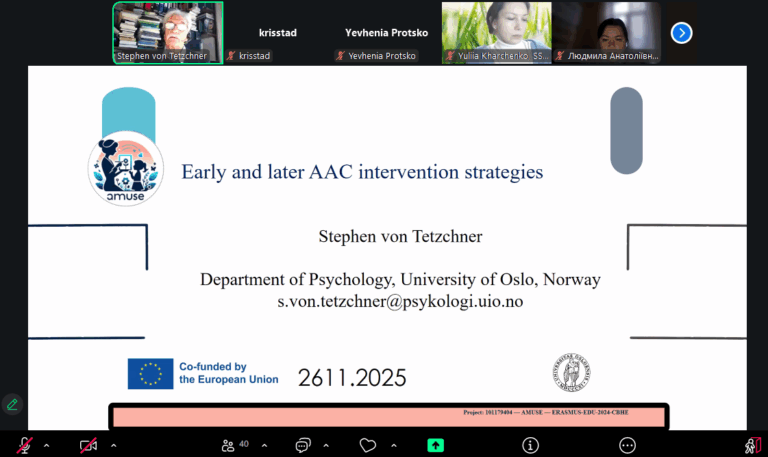Image resolution: width=768 pixels, height=457 pixels.
Task: Click the krisstad participant tile
Action: point(277,33)
